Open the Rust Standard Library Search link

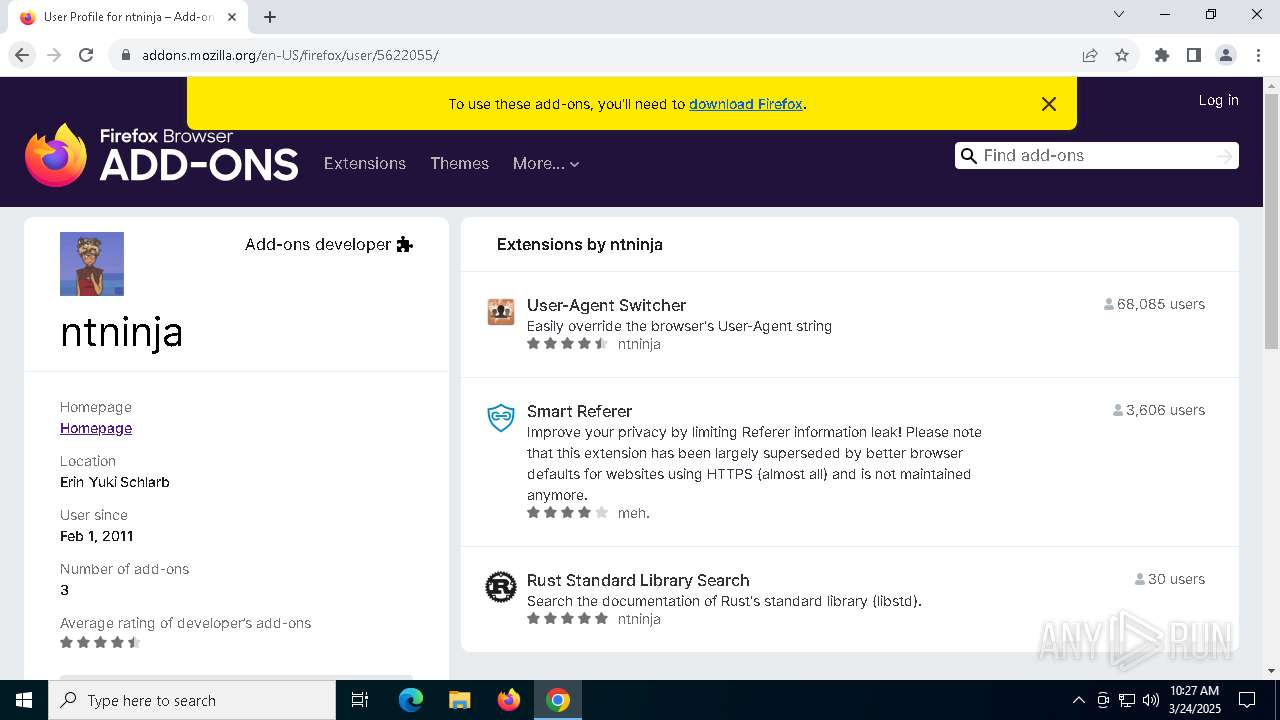tap(638, 580)
